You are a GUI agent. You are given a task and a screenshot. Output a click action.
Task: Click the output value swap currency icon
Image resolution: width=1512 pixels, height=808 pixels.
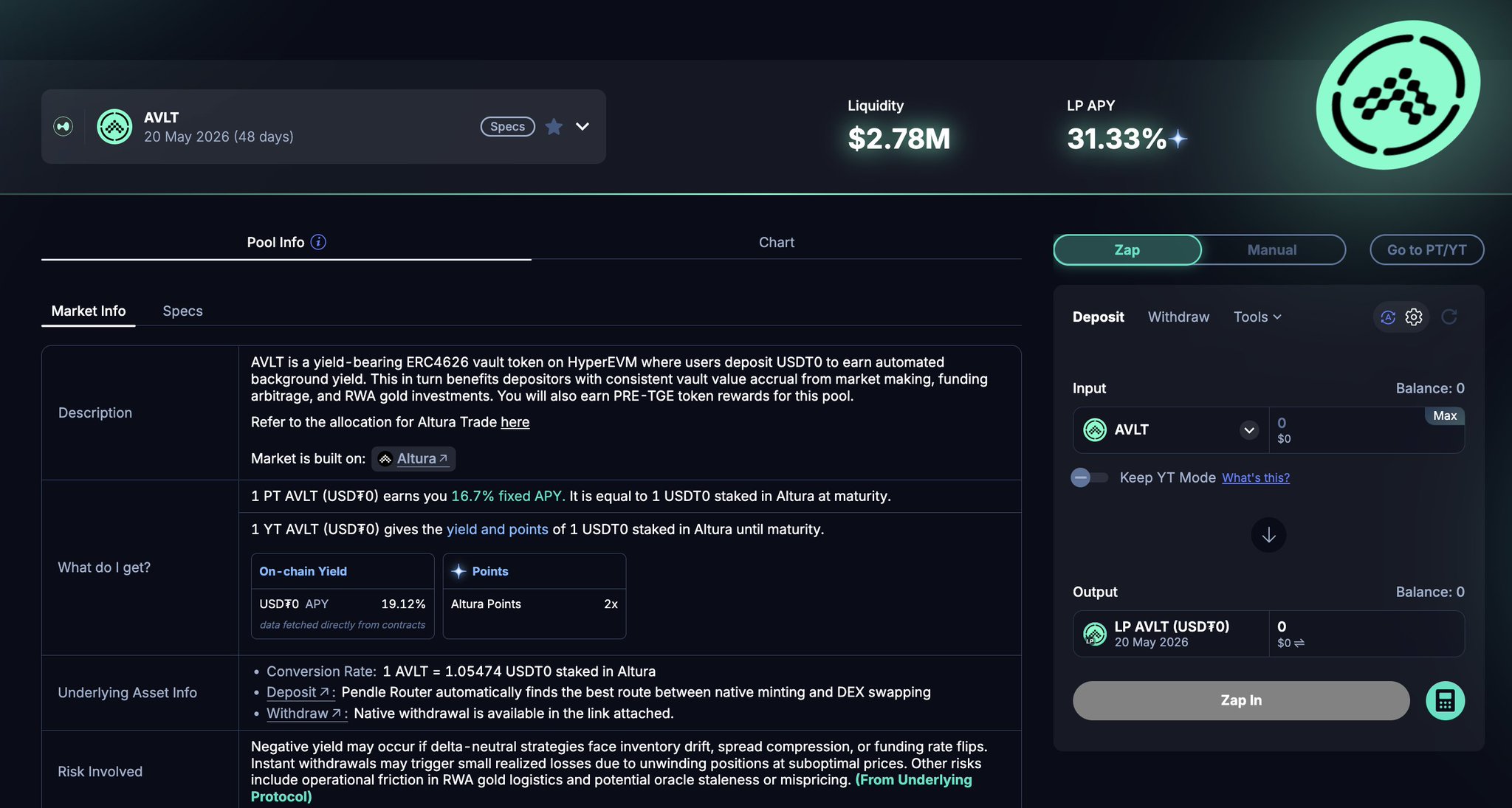1299,643
